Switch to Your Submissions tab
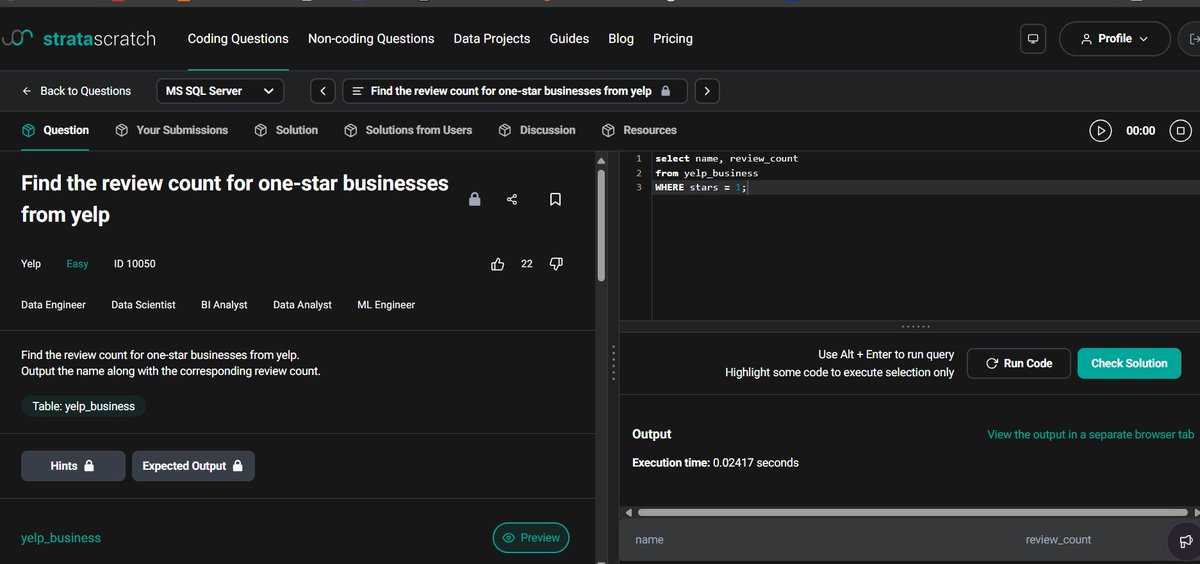 tap(171, 130)
